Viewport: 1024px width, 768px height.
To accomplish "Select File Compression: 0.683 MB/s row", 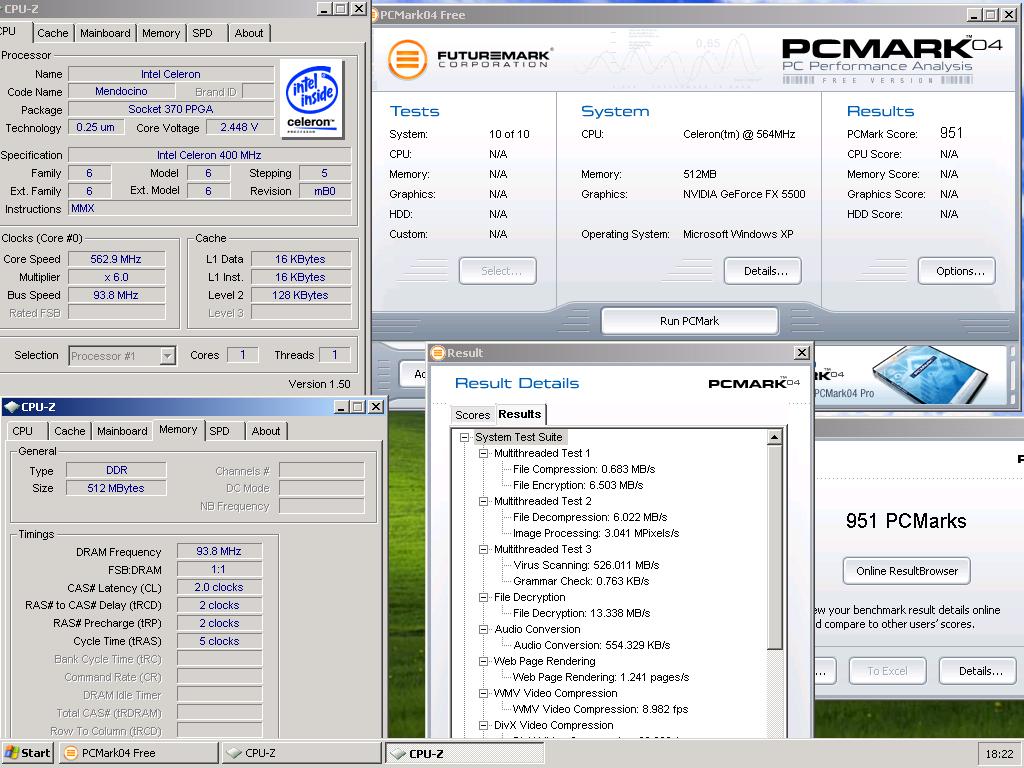I will point(584,469).
